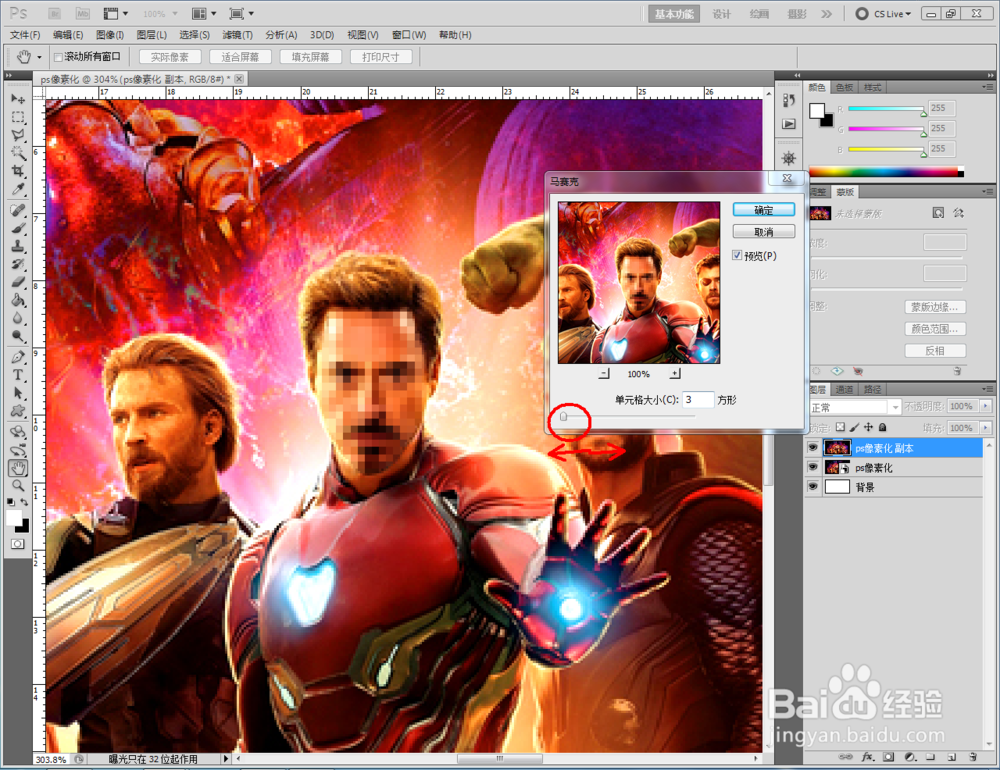Expand more workspaces chevron

pyautogui.click(x=827, y=13)
